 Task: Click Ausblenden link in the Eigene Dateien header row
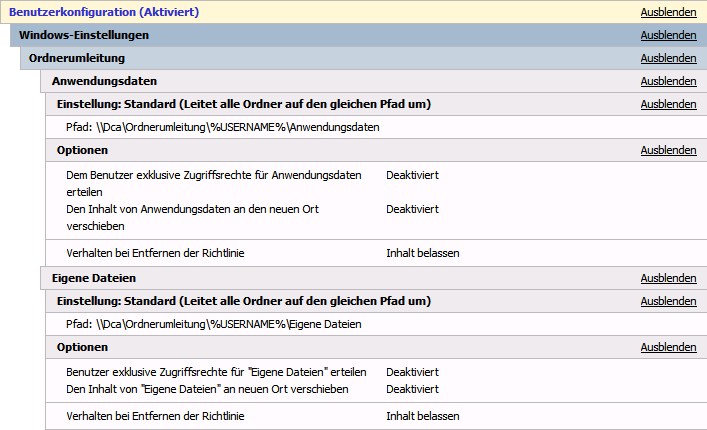[x=668, y=278]
